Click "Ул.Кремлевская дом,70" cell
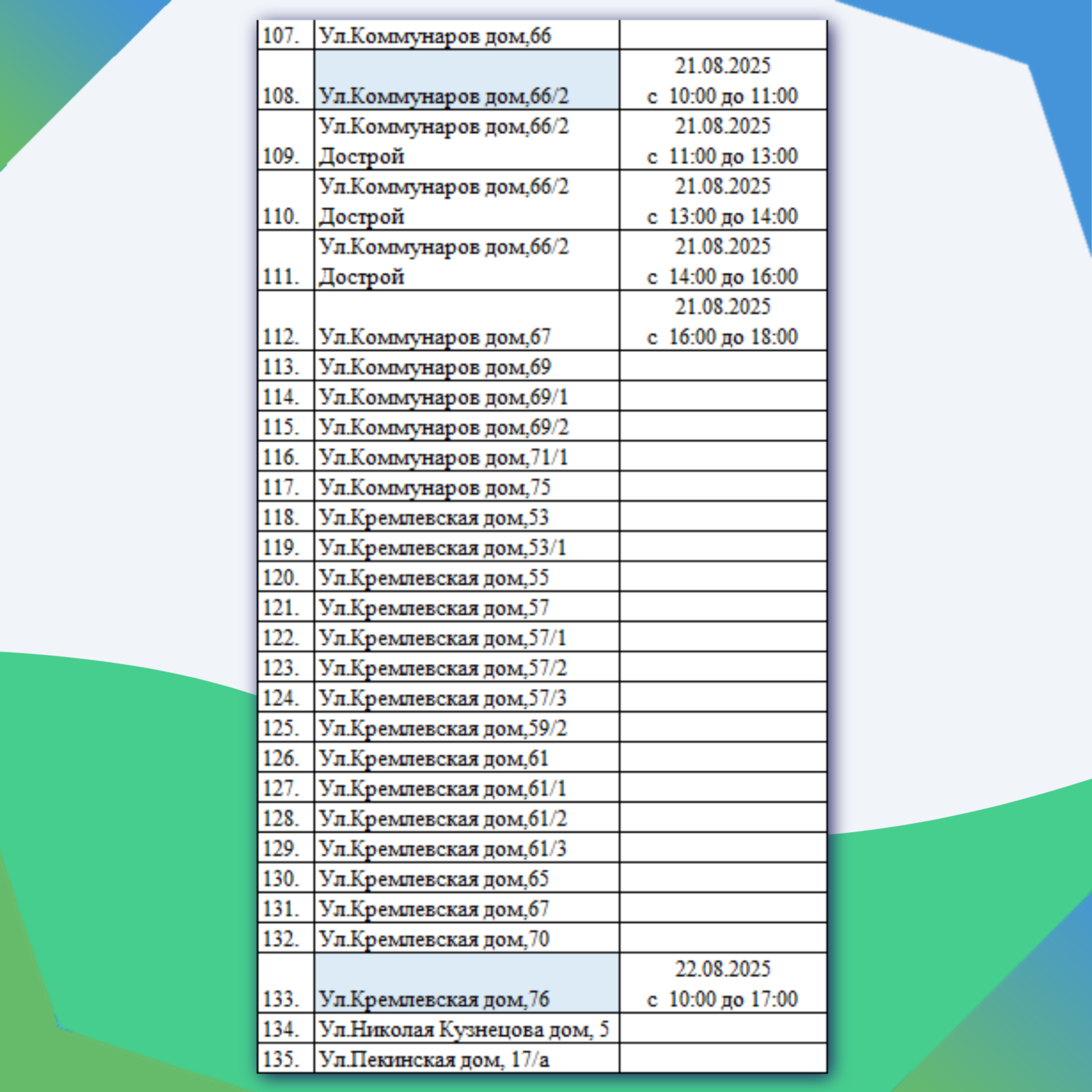The width and height of the screenshot is (1092, 1092). (467, 939)
